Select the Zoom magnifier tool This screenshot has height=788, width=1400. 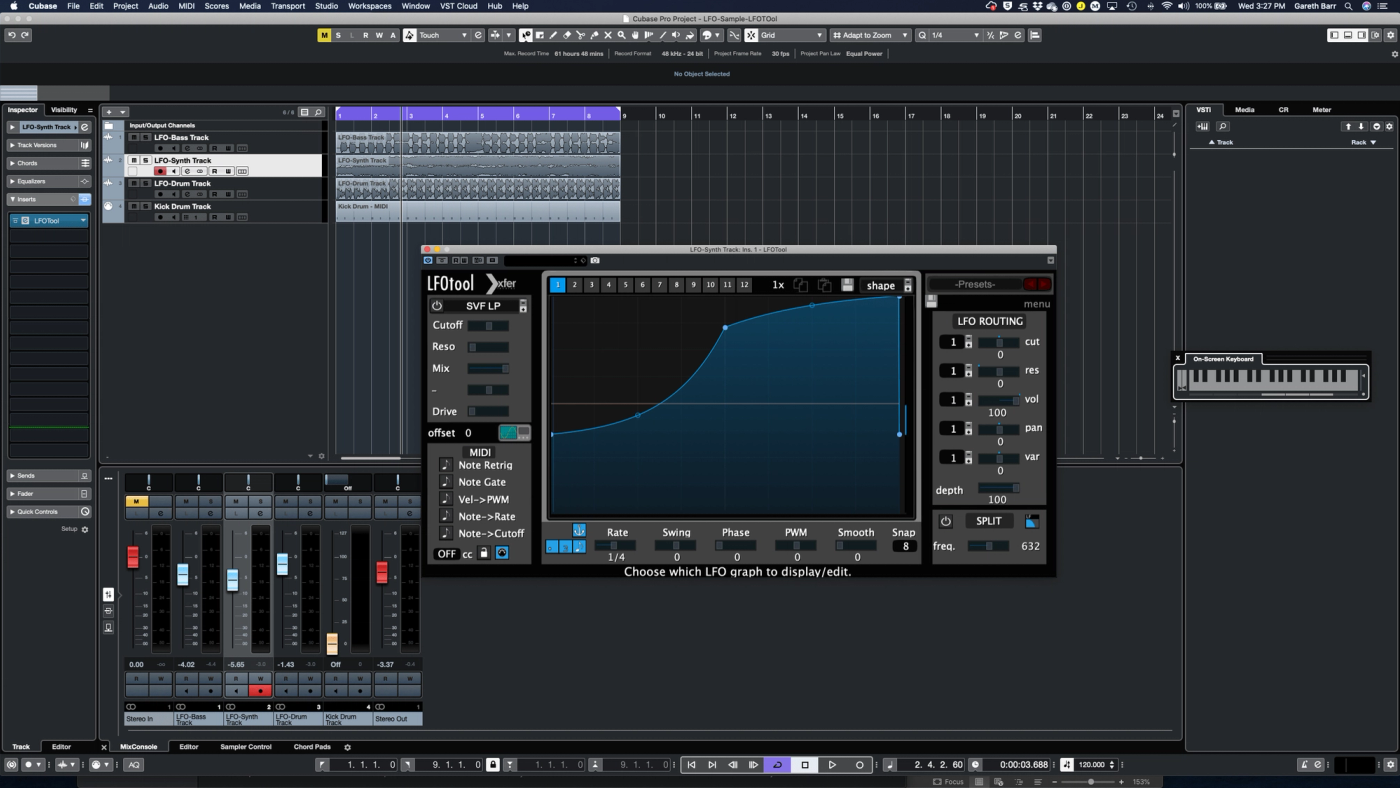point(621,35)
